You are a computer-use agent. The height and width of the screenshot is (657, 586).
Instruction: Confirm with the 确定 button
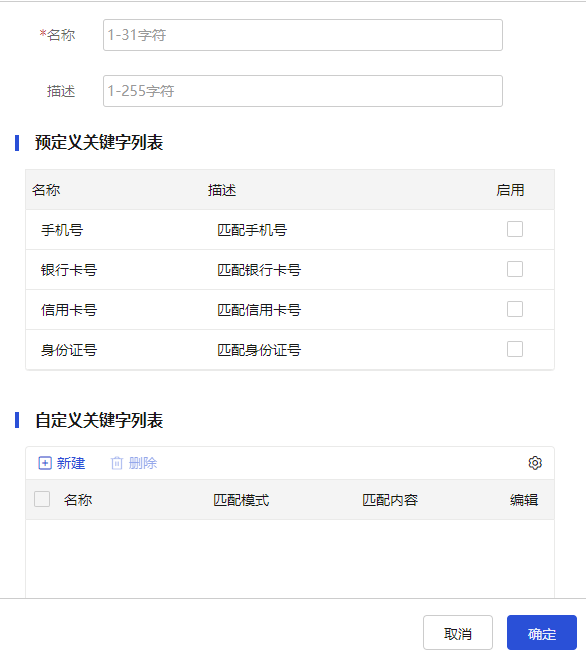click(542, 633)
